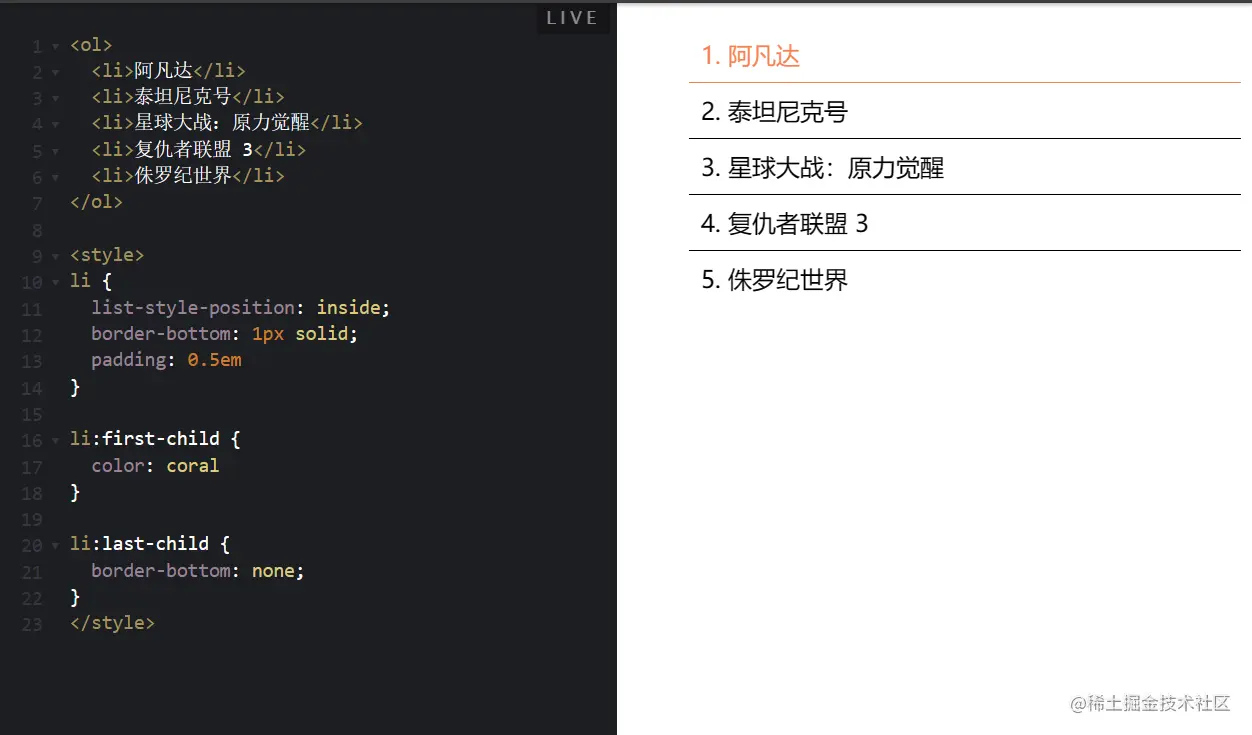This screenshot has width=1252, height=735.
Task: Click fold arrow beside line 2
Action: 55,73
